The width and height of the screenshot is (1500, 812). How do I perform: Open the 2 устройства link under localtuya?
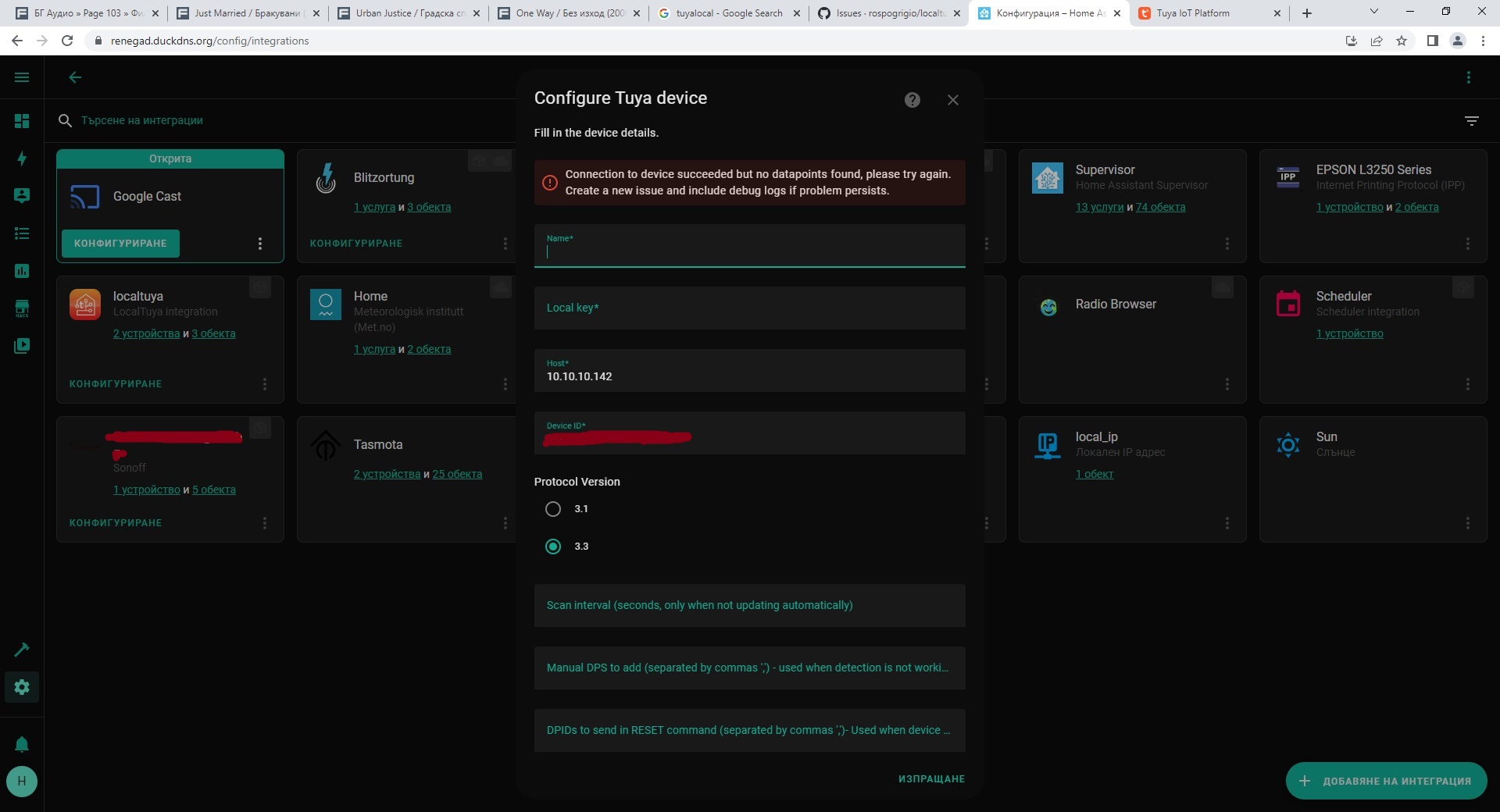pyautogui.click(x=146, y=333)
